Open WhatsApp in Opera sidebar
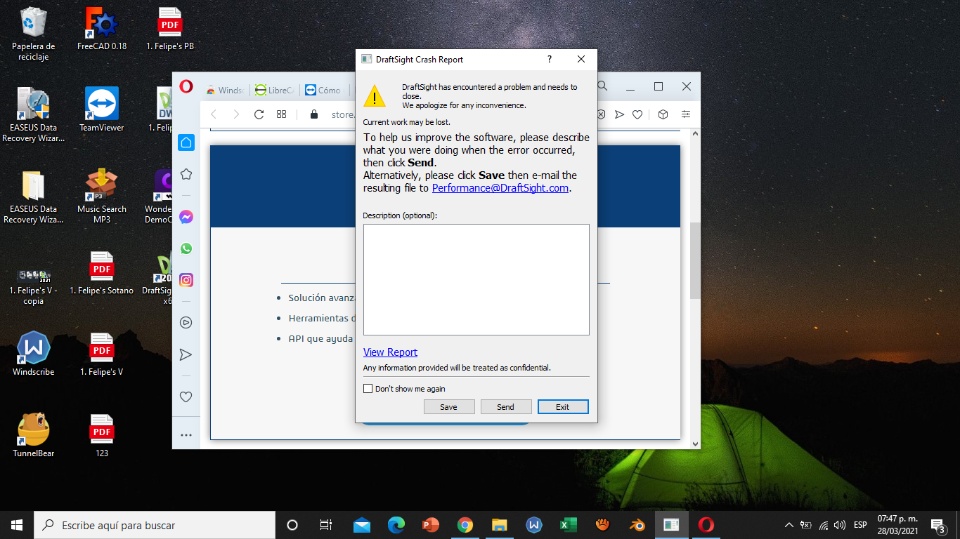Image resolution: width=960 pixels, height=539 pixels. coord(186,248)
